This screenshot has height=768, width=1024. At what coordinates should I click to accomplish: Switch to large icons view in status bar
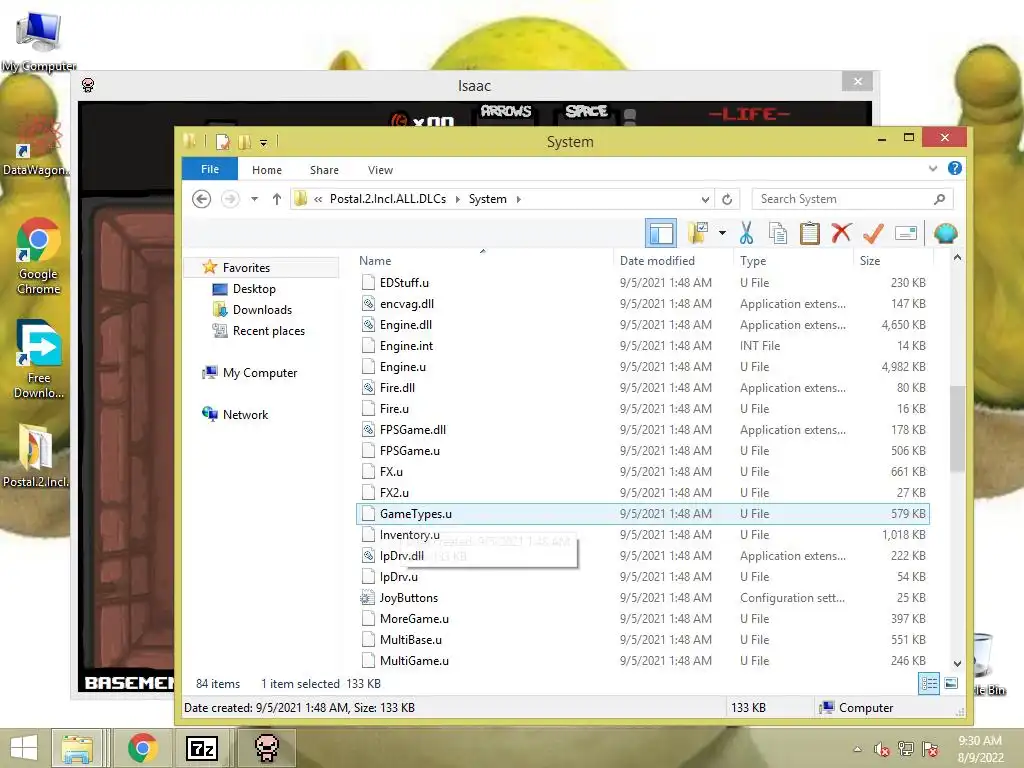click(x=951, y=684)
